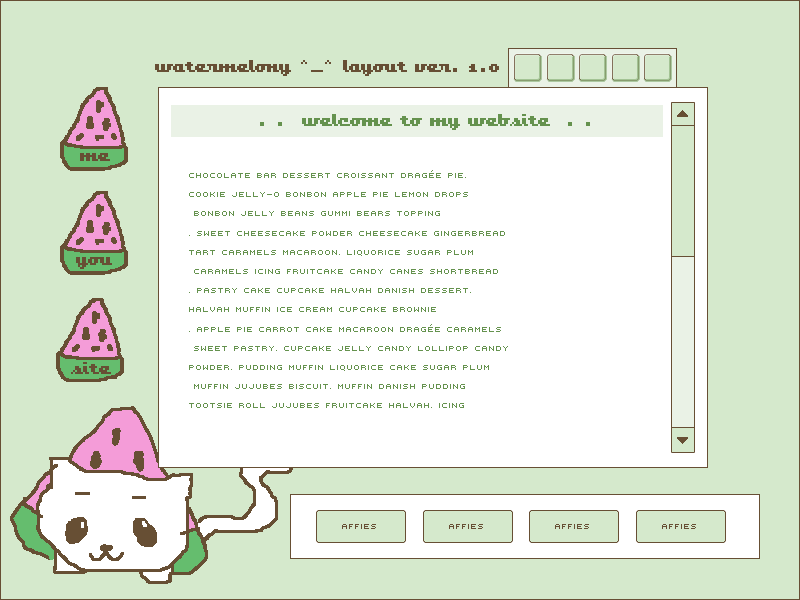Click the 'watermelony layout ver. 1.0' title text
Image resolution: width=800 pixels, height=600 pixels.
[x=327, y=67]
